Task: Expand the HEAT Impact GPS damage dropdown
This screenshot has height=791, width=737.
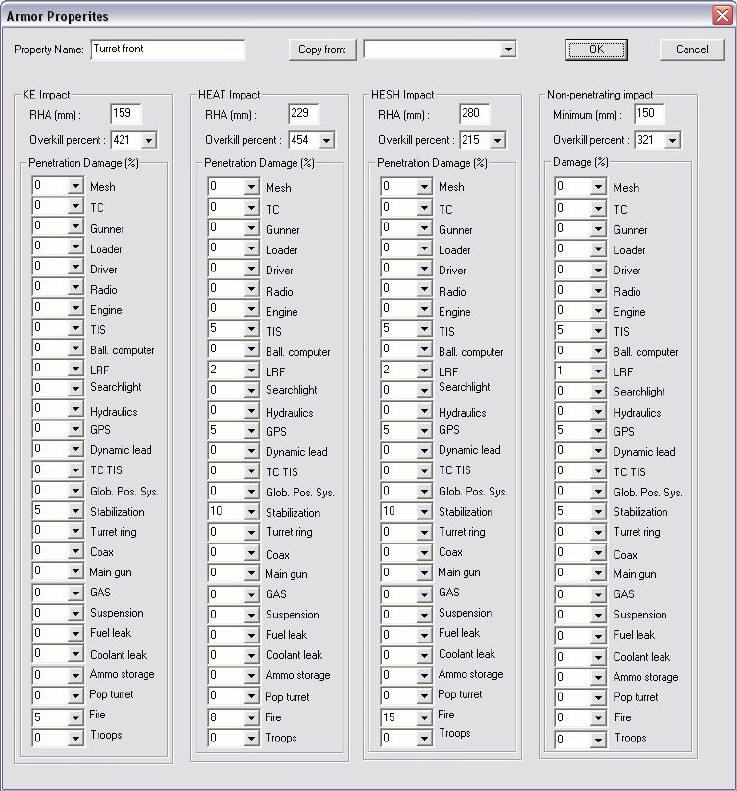Action: pyautogui.click(x=251, y=430)
